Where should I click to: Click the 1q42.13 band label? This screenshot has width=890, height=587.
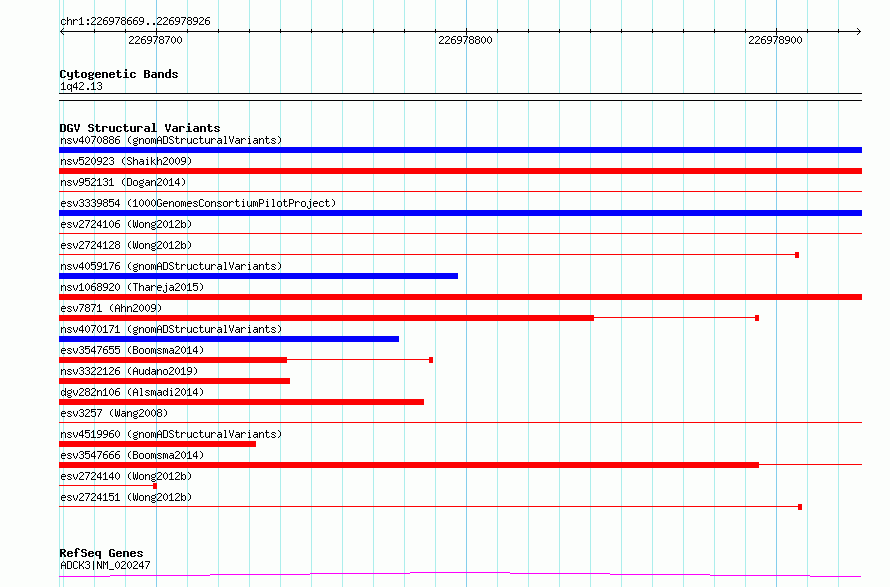[x=81, y=86]
